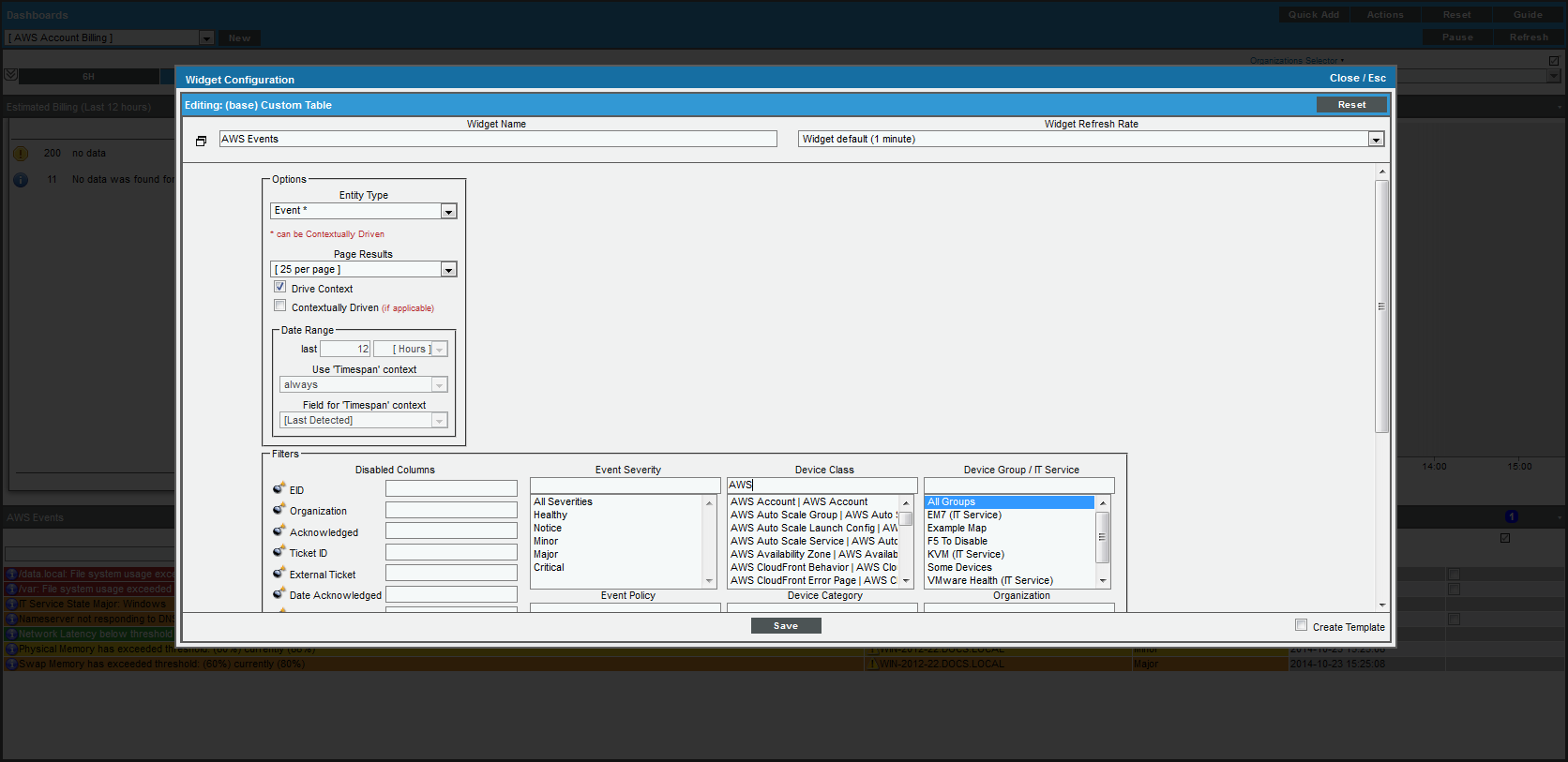
Task: Click Close / Esc on Widget Configuration
Action: pyautogui.click(x=1357, y=79)
